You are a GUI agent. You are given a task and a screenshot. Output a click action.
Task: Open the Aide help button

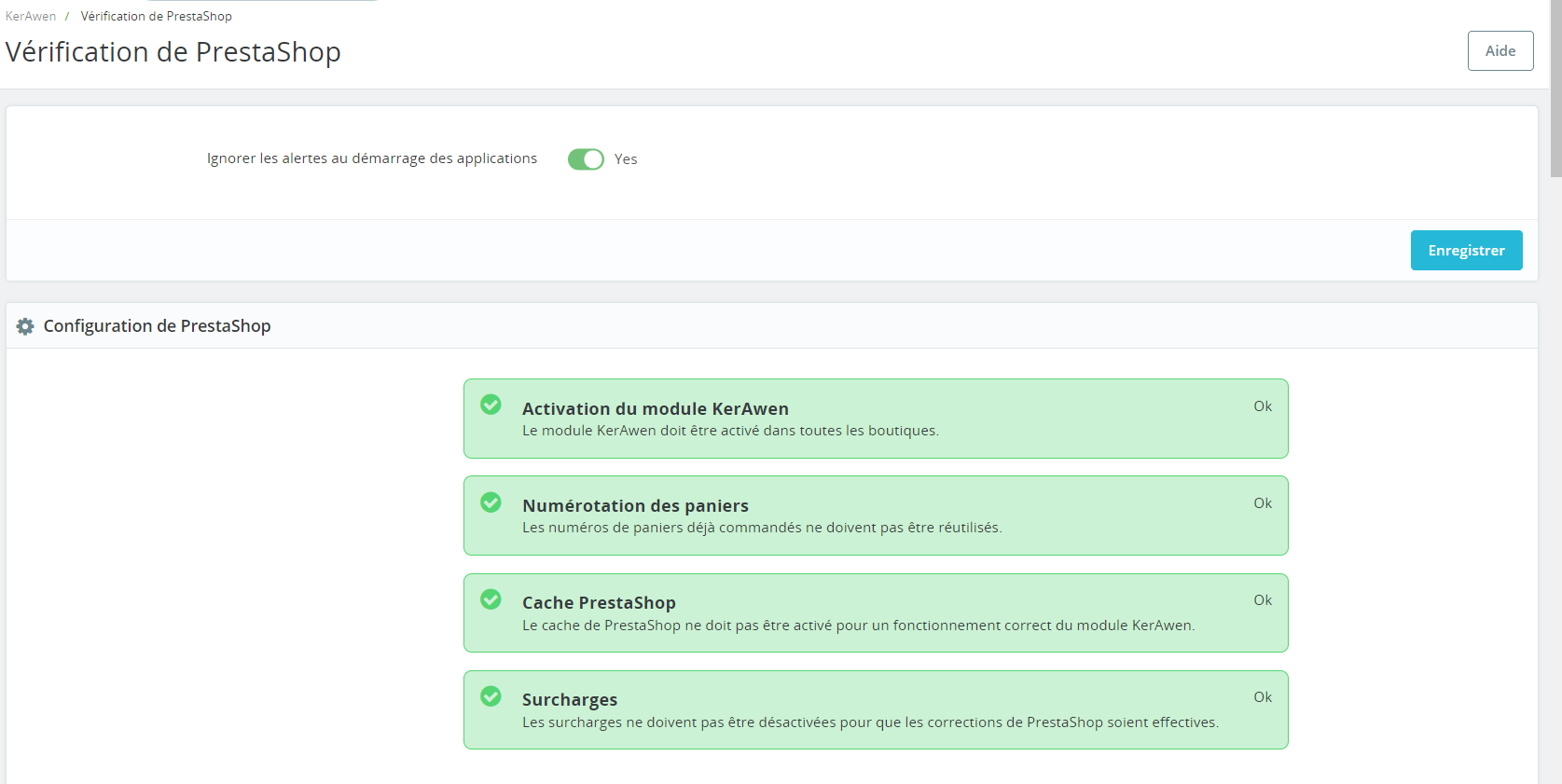[x=1500, y=50]
